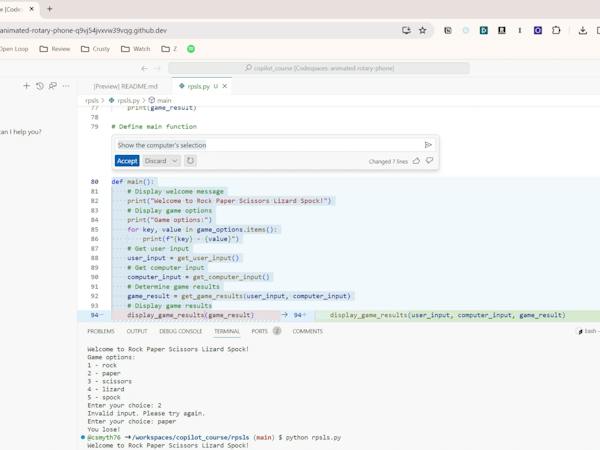Image resolution: width=600 pixels, height=450 pixels.
Task: Click the computer_input assignment on line 90
Action: pos(198,277)
